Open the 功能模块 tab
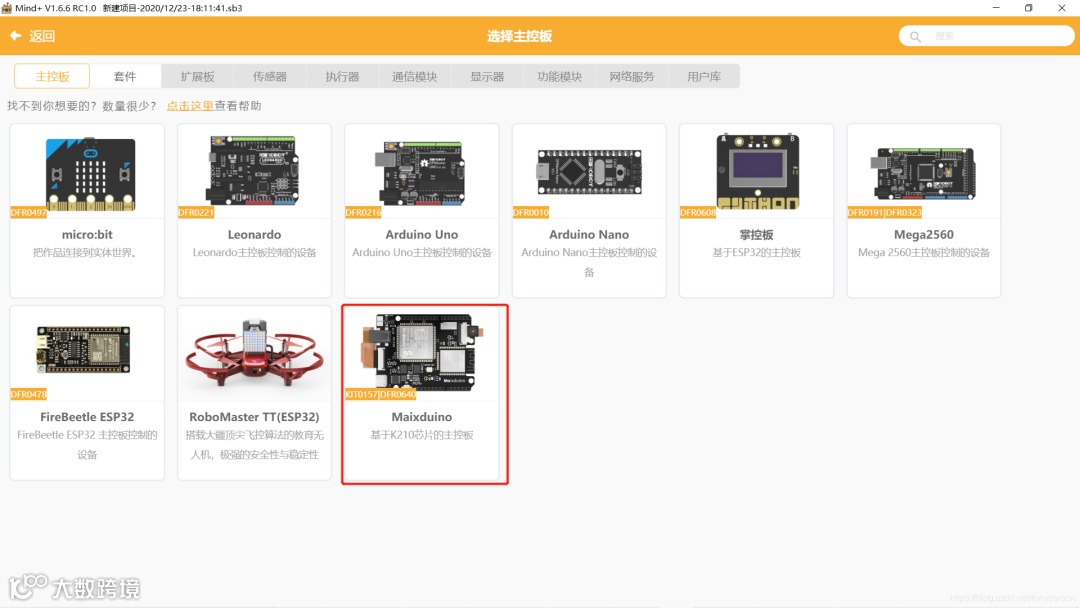This screenshot has height=608, width=1080. tap(559, 76)
